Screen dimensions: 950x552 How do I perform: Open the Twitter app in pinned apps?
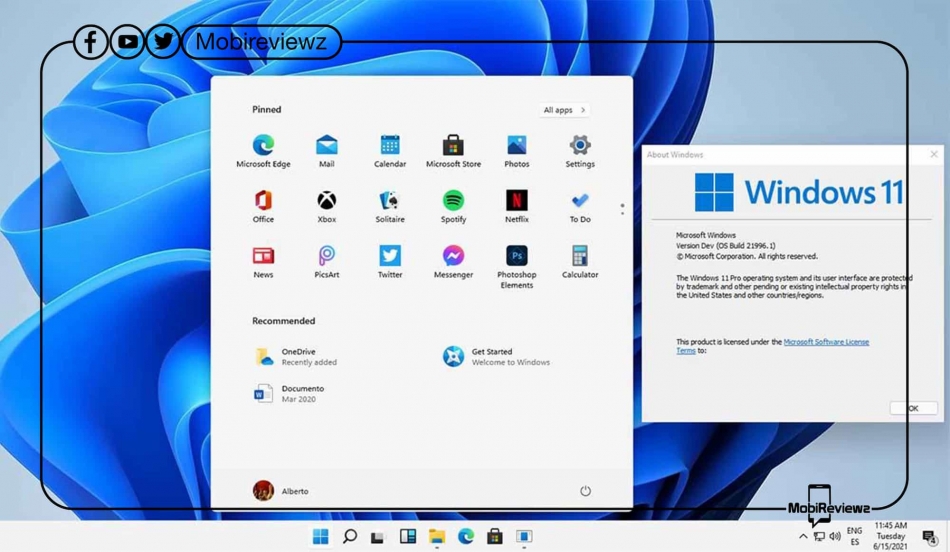390,261
